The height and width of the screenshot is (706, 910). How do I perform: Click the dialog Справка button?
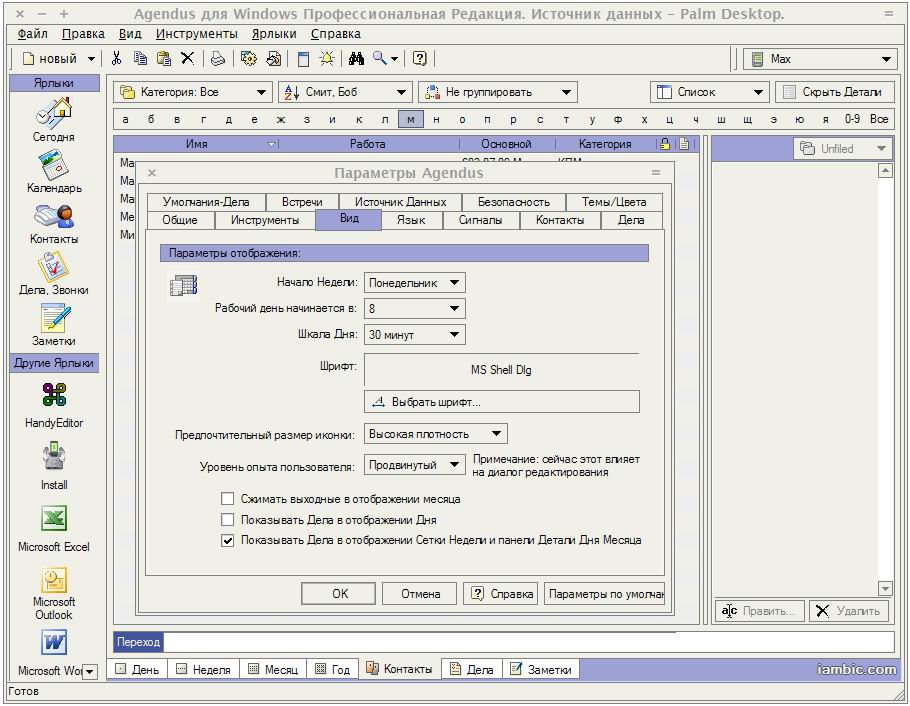pos(501,593)
